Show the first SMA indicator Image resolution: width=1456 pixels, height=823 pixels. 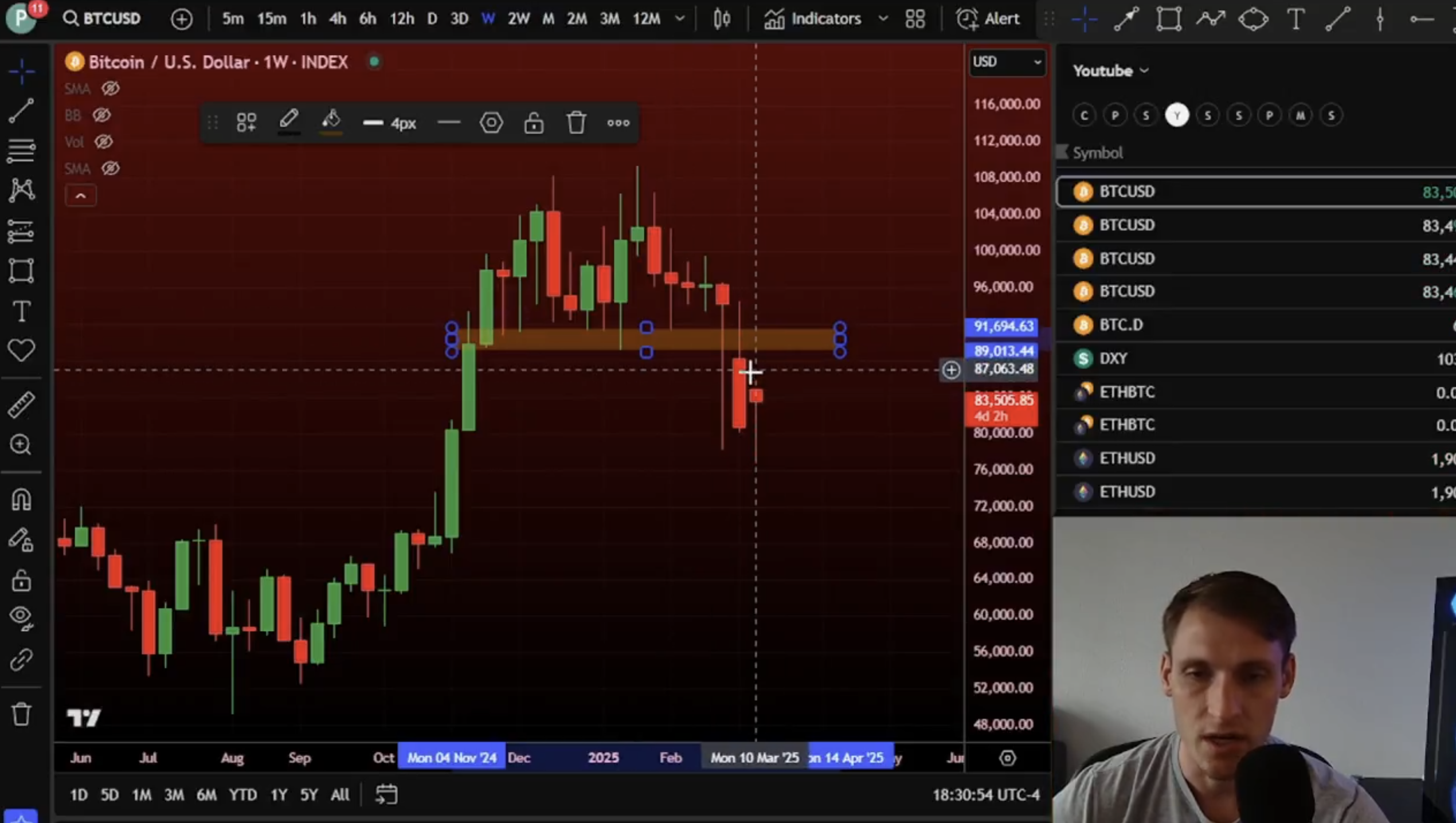[x=110, y=89]
